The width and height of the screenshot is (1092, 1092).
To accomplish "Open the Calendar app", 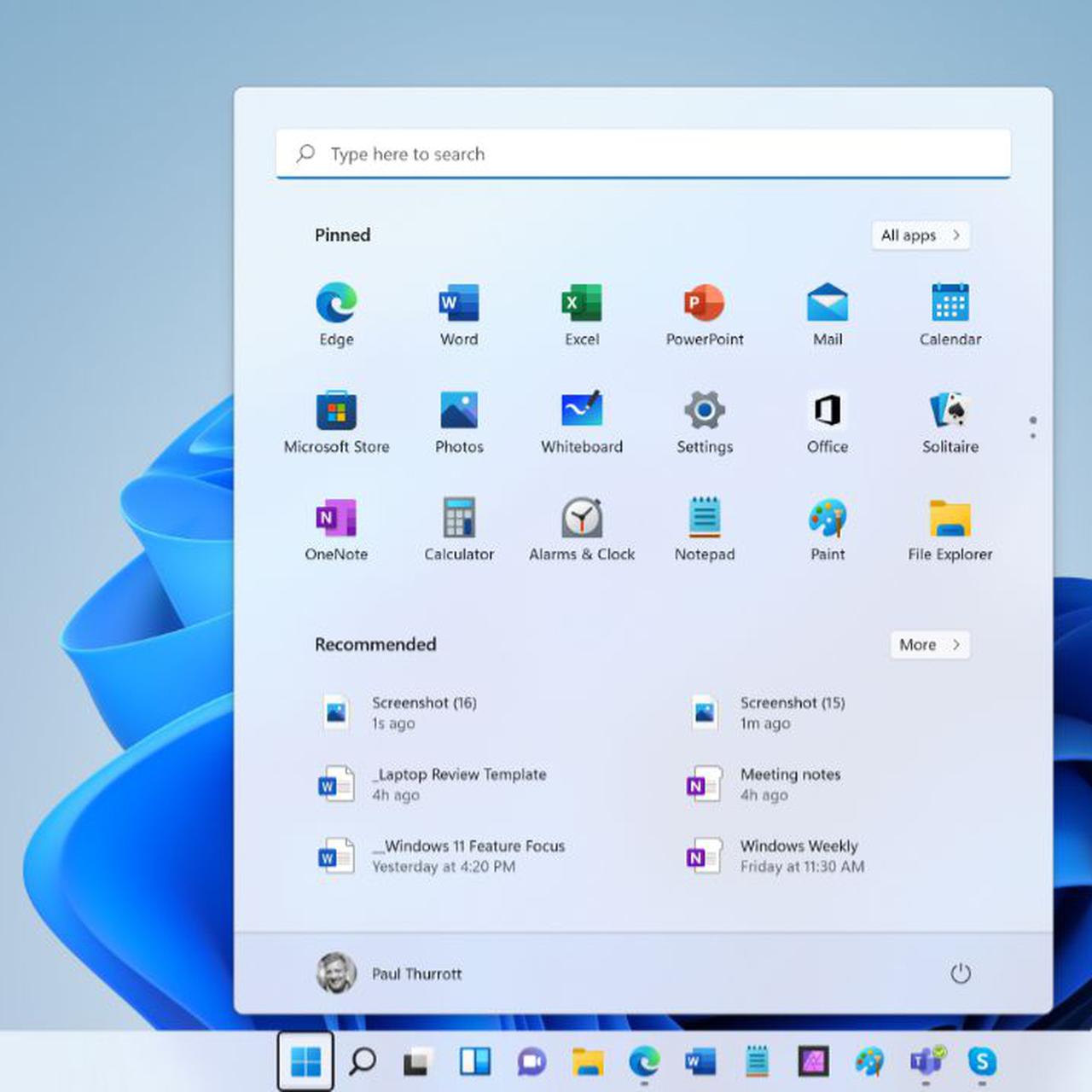I will [x=950, y=314].
